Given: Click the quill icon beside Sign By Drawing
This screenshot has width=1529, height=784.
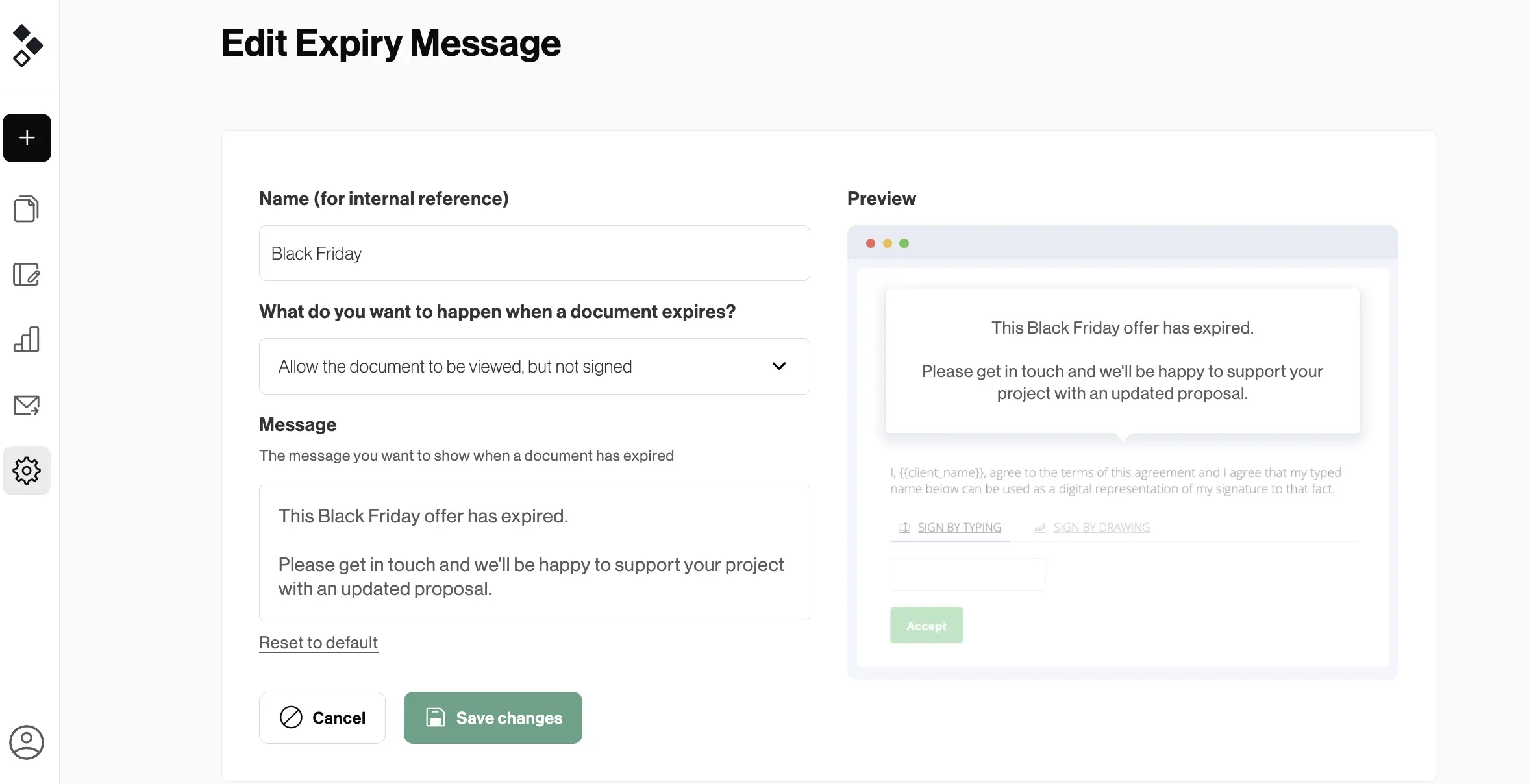Looking at the screenshot, I should (1039, 528).
